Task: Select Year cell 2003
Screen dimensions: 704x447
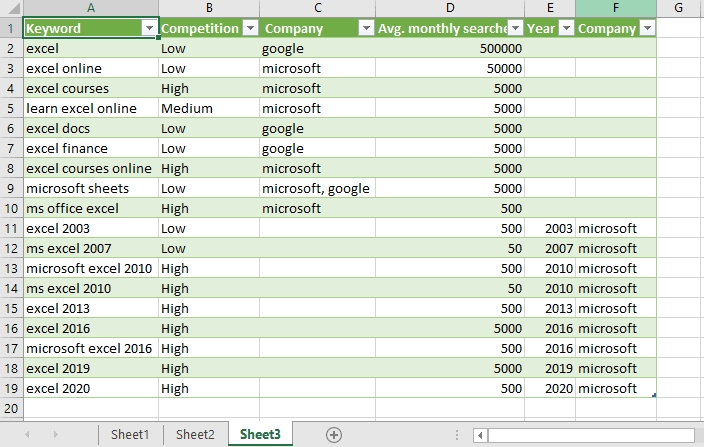Action: coord(550,228)
